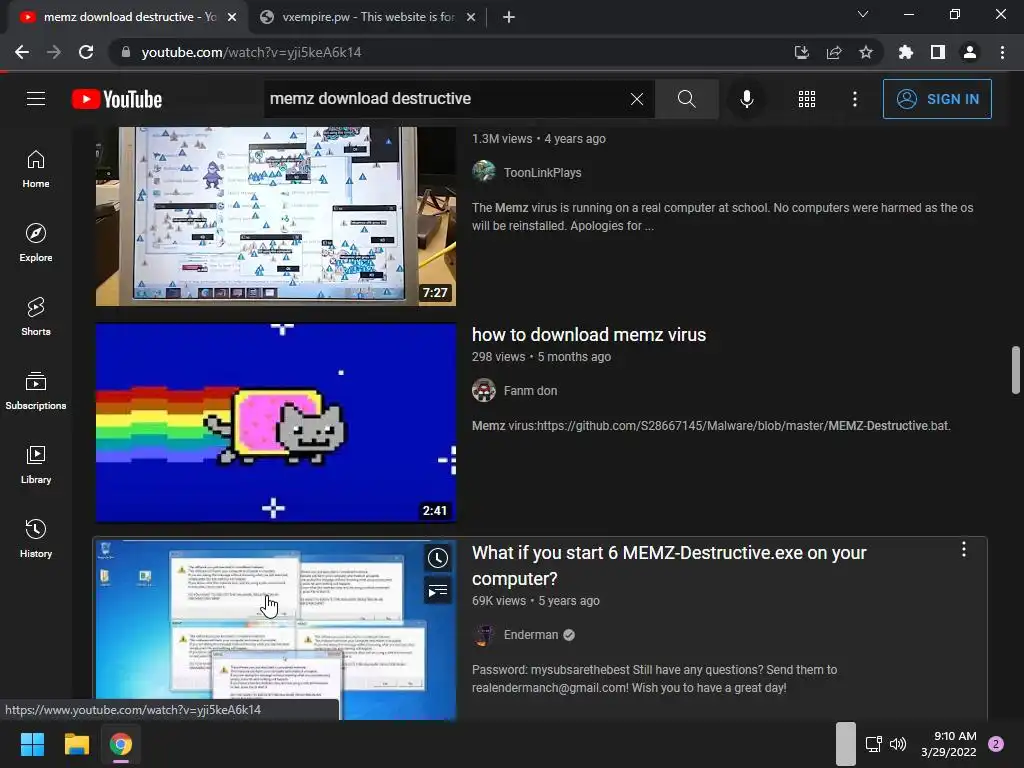The width and height of the screenshot is (1024, 768).
Task: Click the install app icon in address bar
Action: 802,52
